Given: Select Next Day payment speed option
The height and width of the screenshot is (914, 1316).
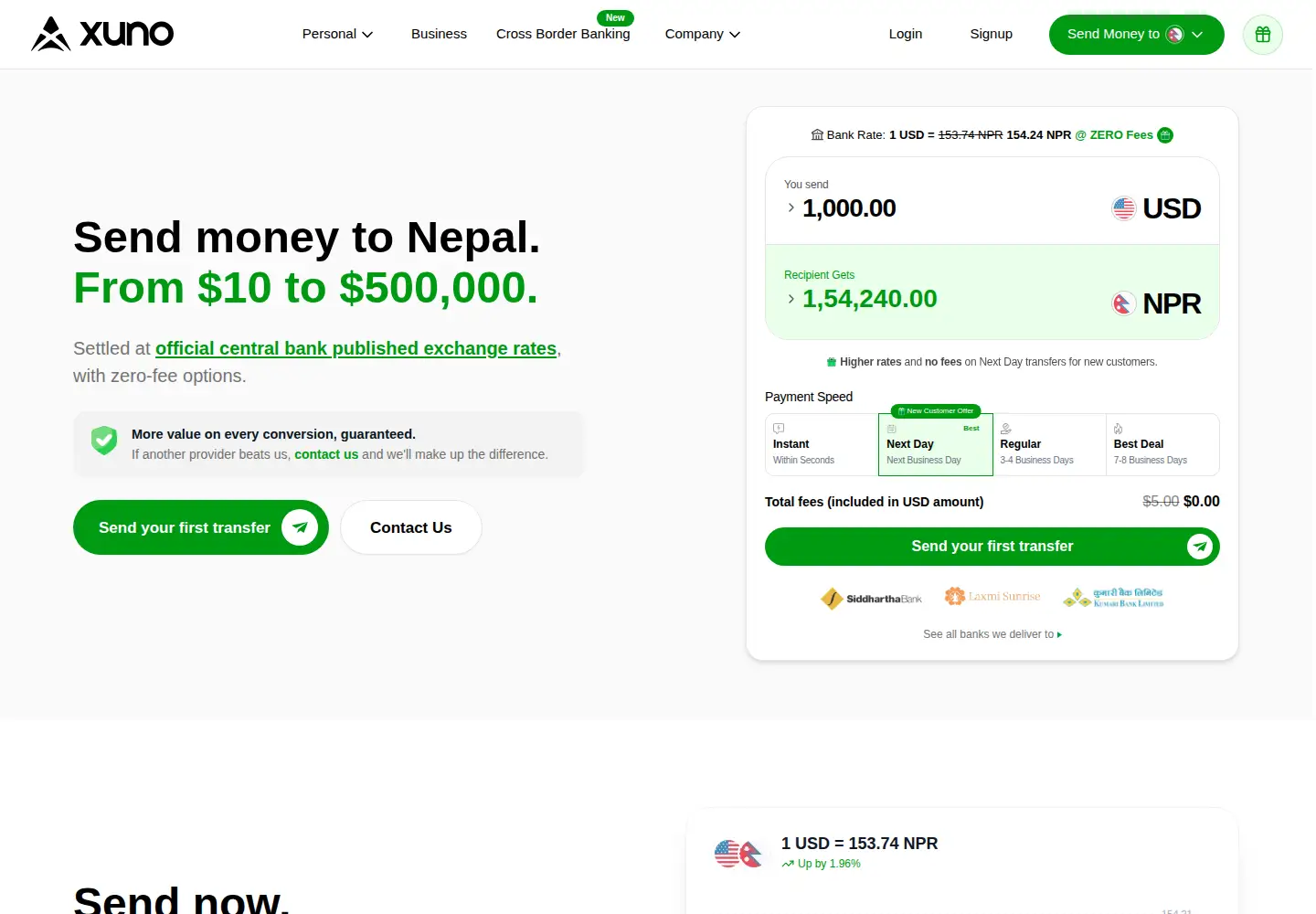Looking at the screenshot, I should (x=936, y=444).
